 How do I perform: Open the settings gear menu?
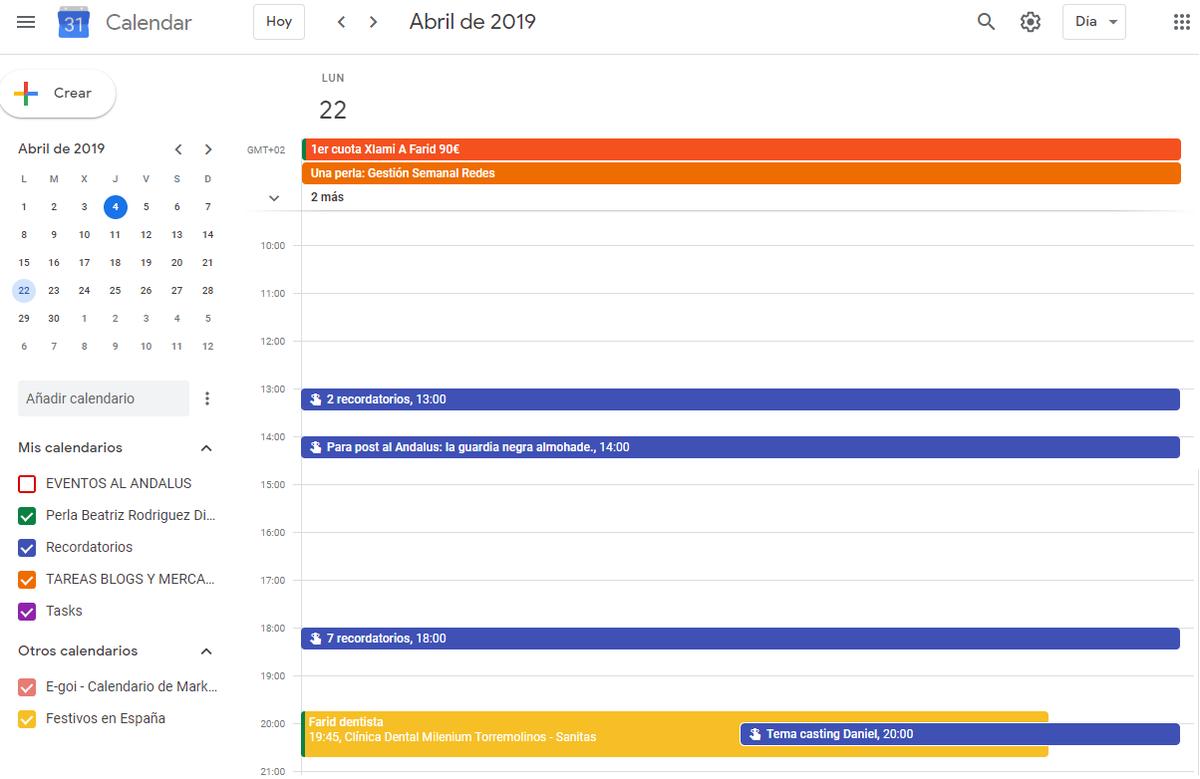[1030, 22]
